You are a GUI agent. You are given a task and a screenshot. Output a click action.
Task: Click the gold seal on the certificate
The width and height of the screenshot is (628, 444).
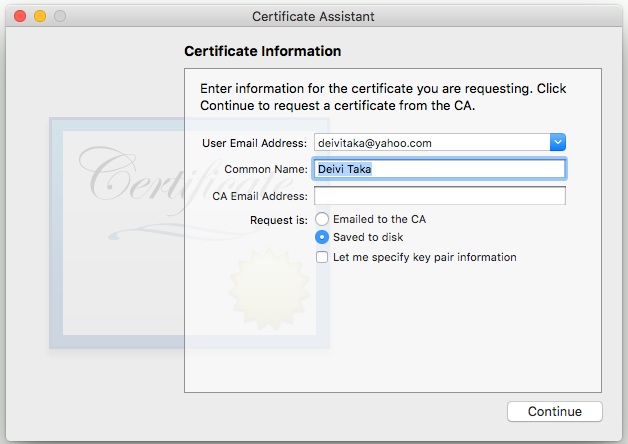click(262, 281)
